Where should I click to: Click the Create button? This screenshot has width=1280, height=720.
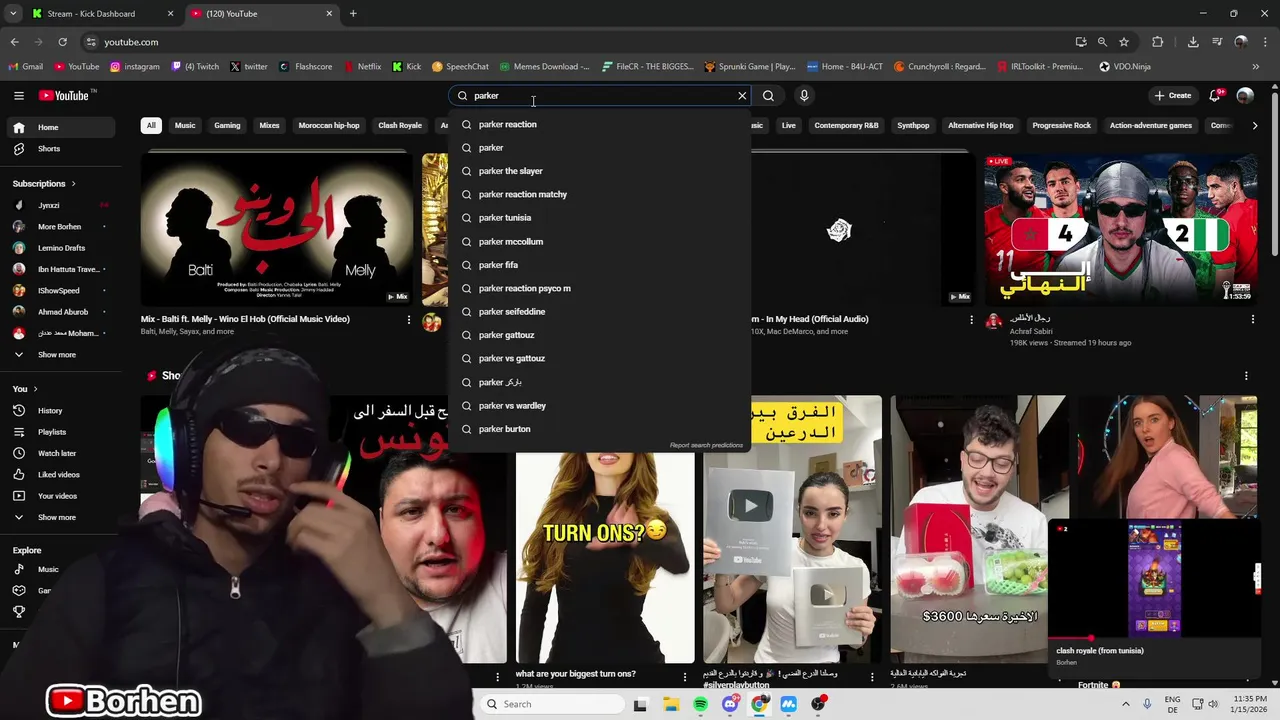(x=1173, y=95)
